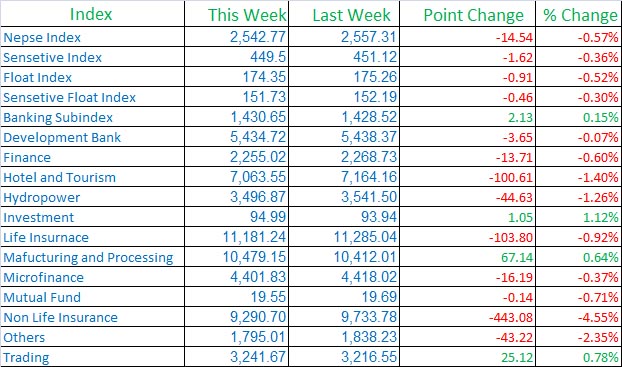Select the Others last week value 1,838.23
The height and width of the screenshot is (367, 622).
369,337
